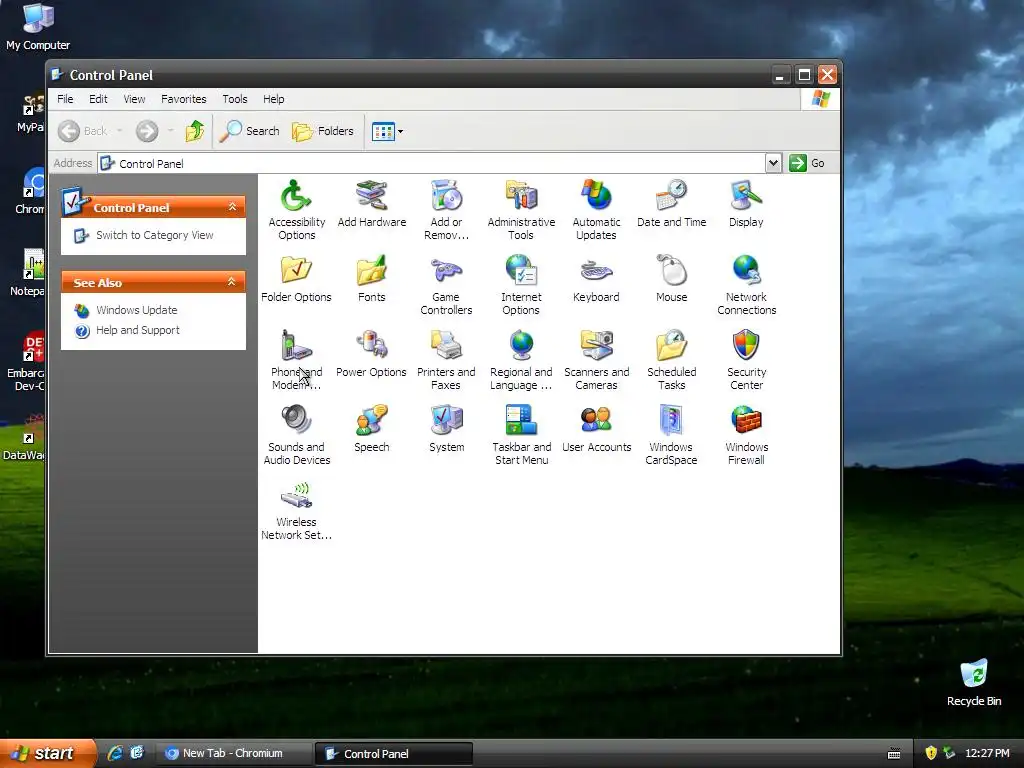Open the Views dropdown button
Viewport: 1024px width, 768px height.
(387, 131)
